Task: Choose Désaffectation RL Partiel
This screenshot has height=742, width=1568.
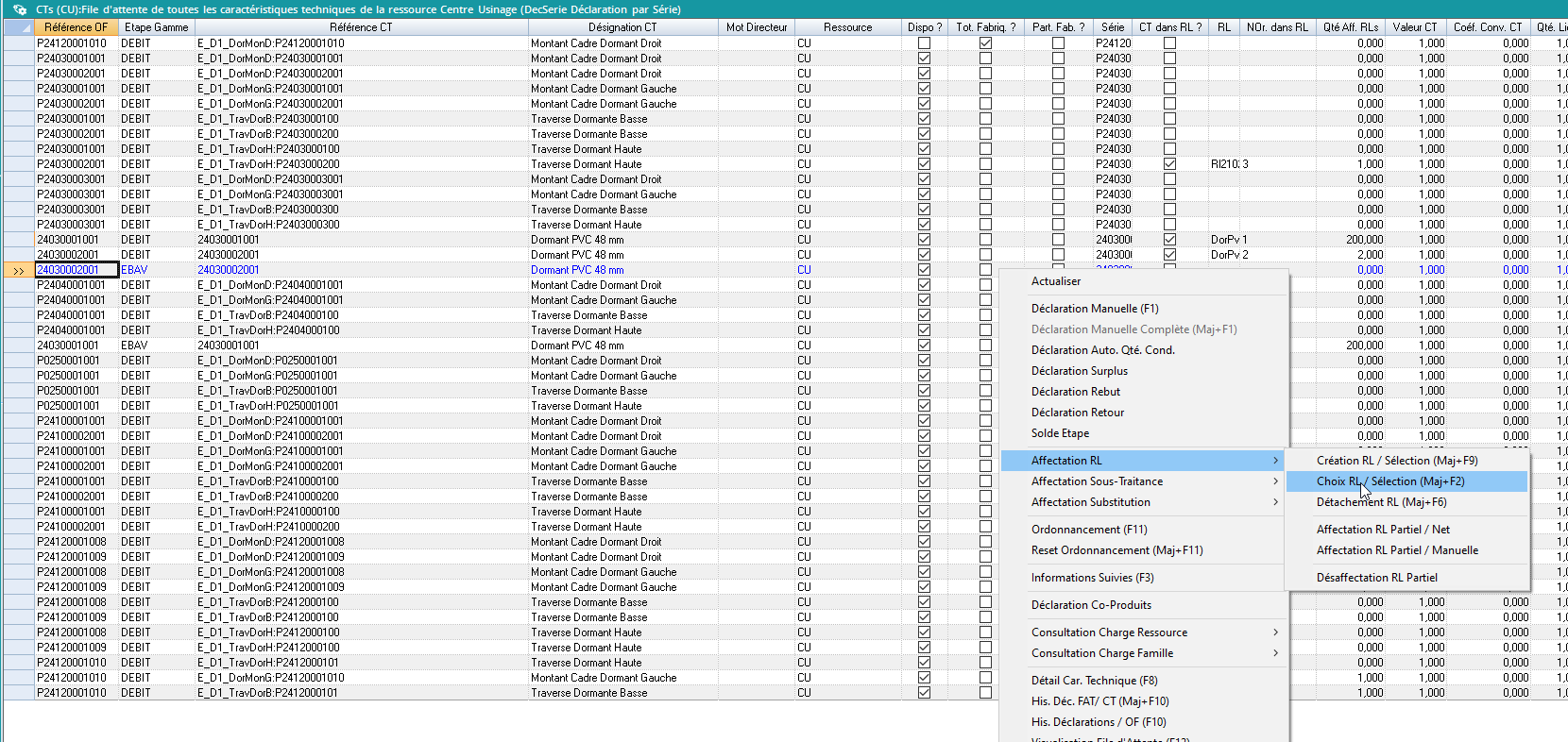Action: (x=1376, y=578)
